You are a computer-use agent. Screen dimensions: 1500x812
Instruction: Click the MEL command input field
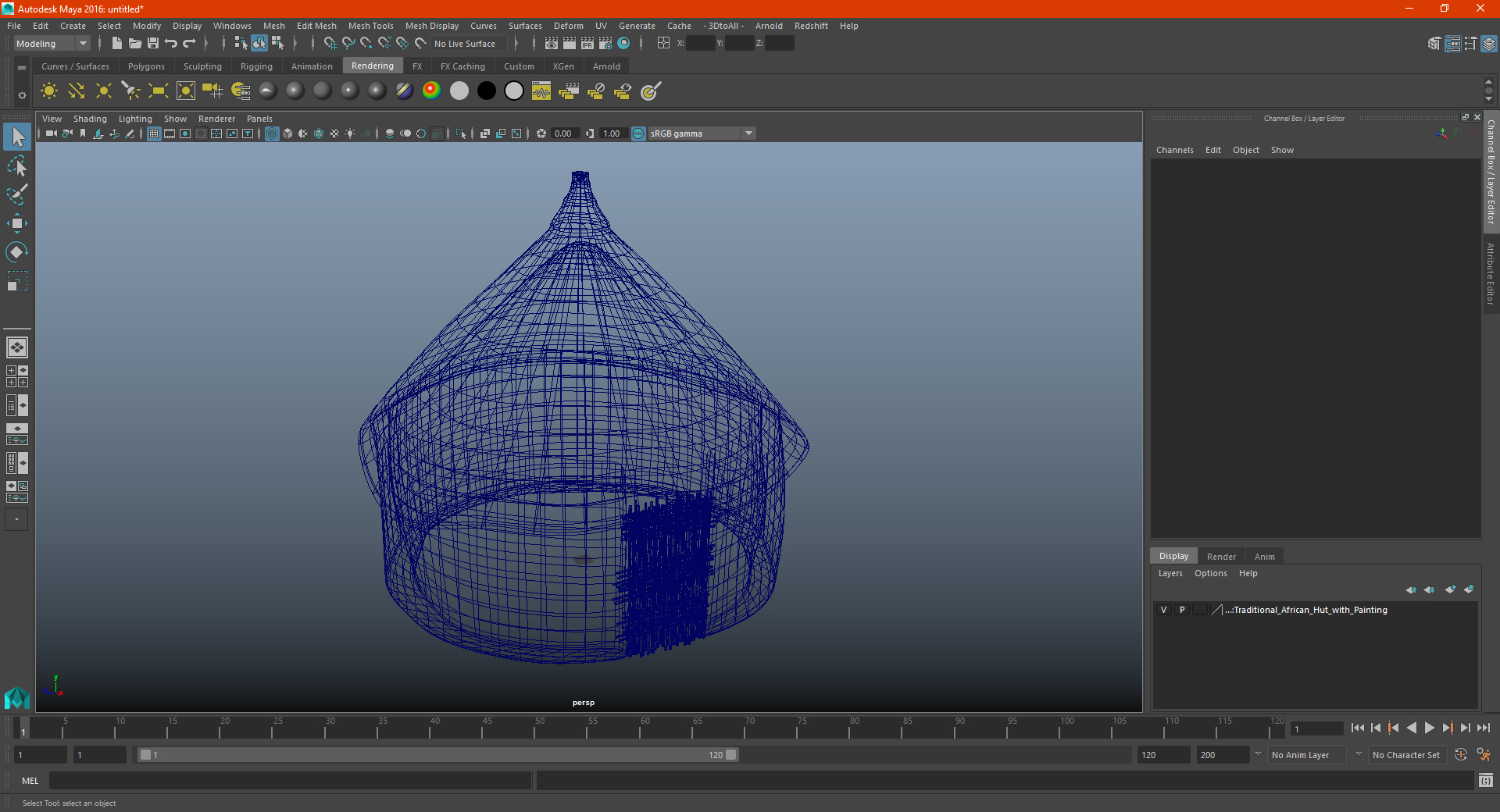click(x=291, y=780)
